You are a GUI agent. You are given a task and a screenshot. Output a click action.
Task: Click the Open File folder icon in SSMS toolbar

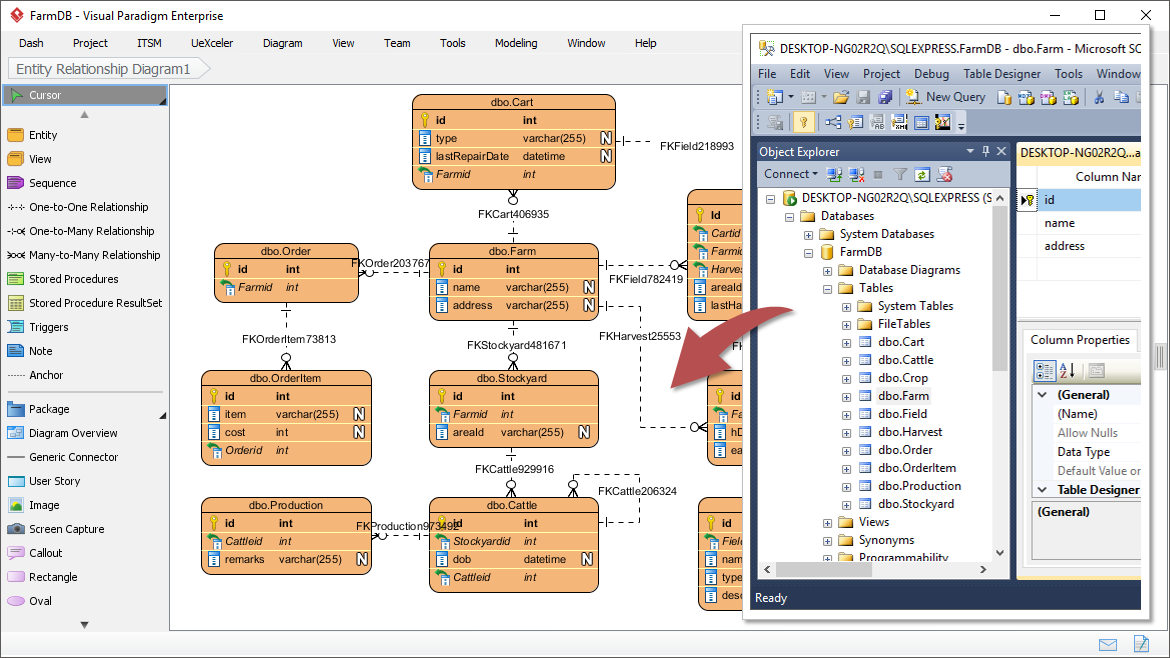tap(841, 97)
